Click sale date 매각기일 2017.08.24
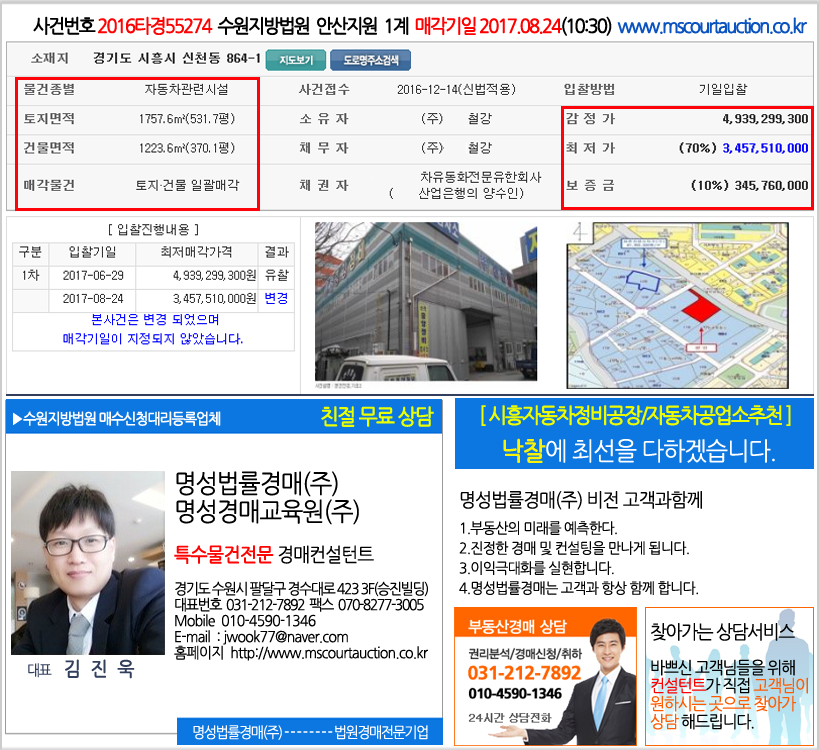 point(488,26)
